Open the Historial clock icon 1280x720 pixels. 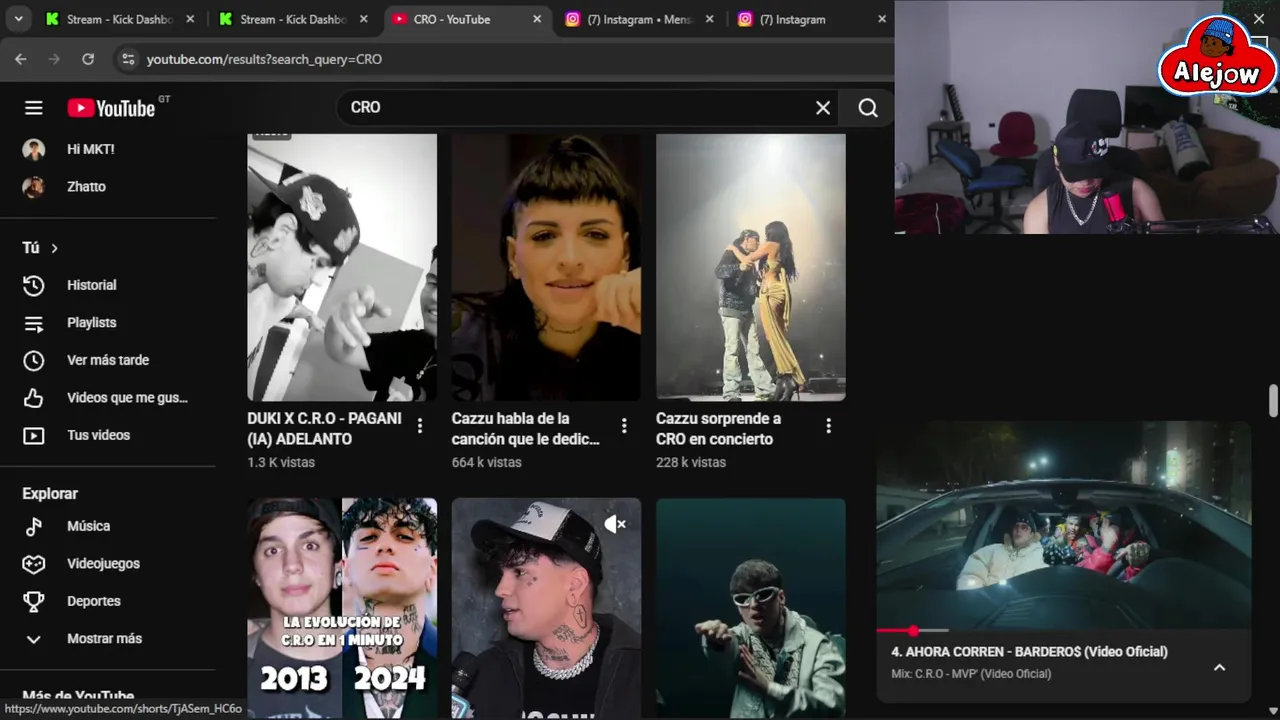coord(34,285)
